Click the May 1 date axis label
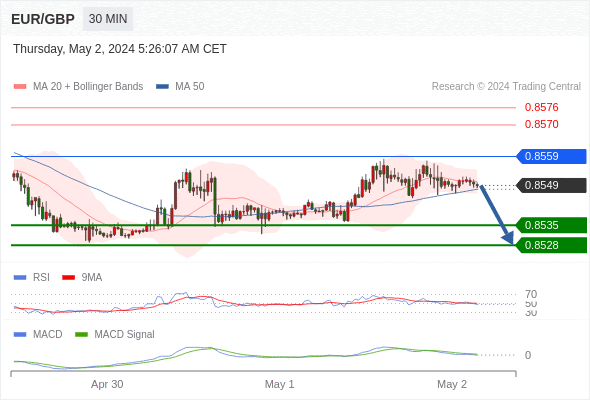Viewport: 590px width, 400px height. [279, 384]
